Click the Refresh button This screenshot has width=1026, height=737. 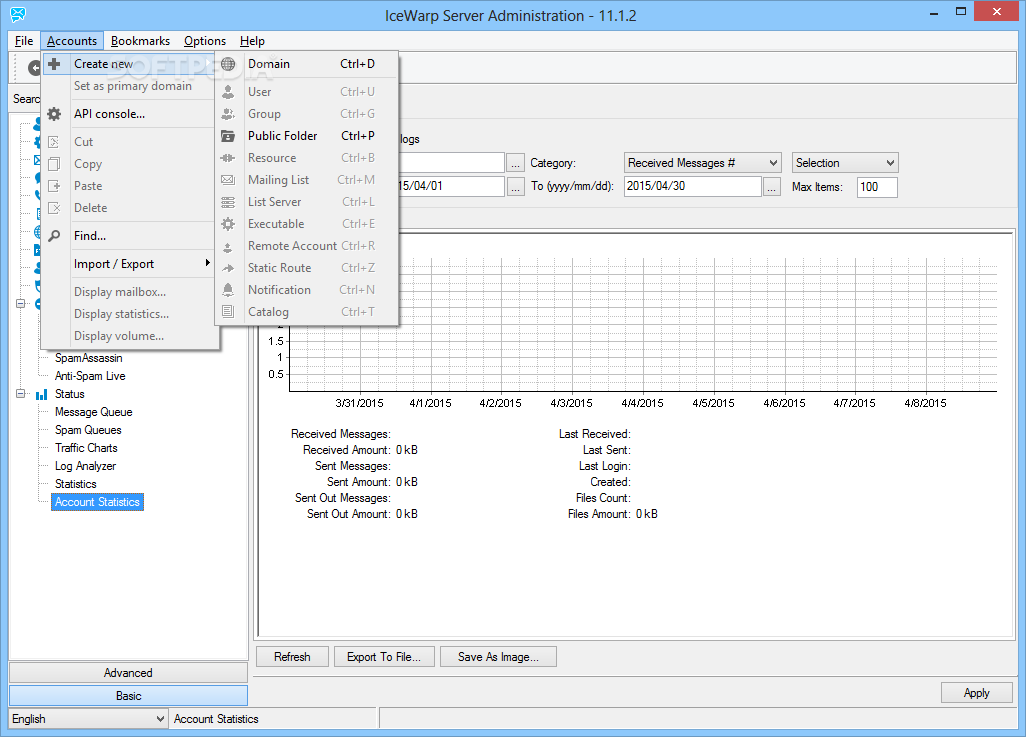(x=292, y=656)
